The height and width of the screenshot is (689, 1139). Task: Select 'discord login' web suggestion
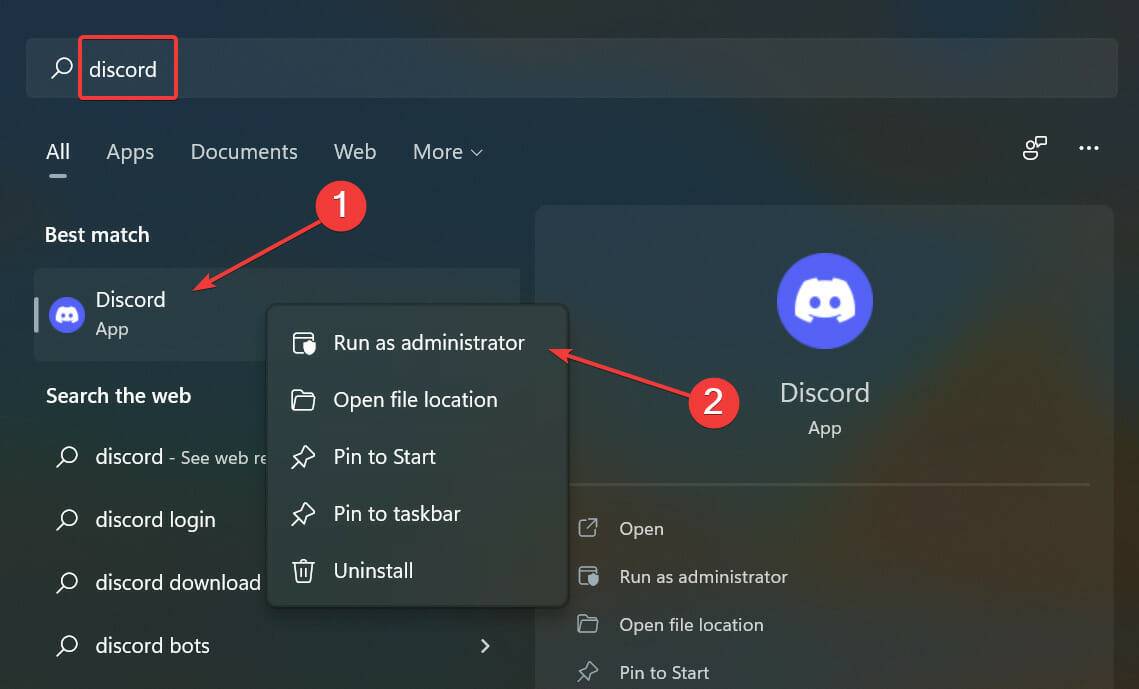tap(156, 520)
